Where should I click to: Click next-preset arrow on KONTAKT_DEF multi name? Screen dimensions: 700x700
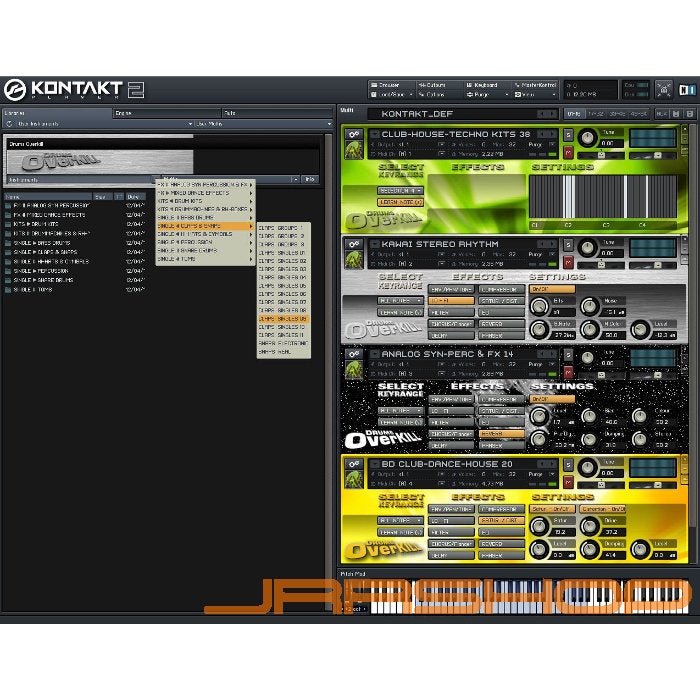click(x=552, y=114)
